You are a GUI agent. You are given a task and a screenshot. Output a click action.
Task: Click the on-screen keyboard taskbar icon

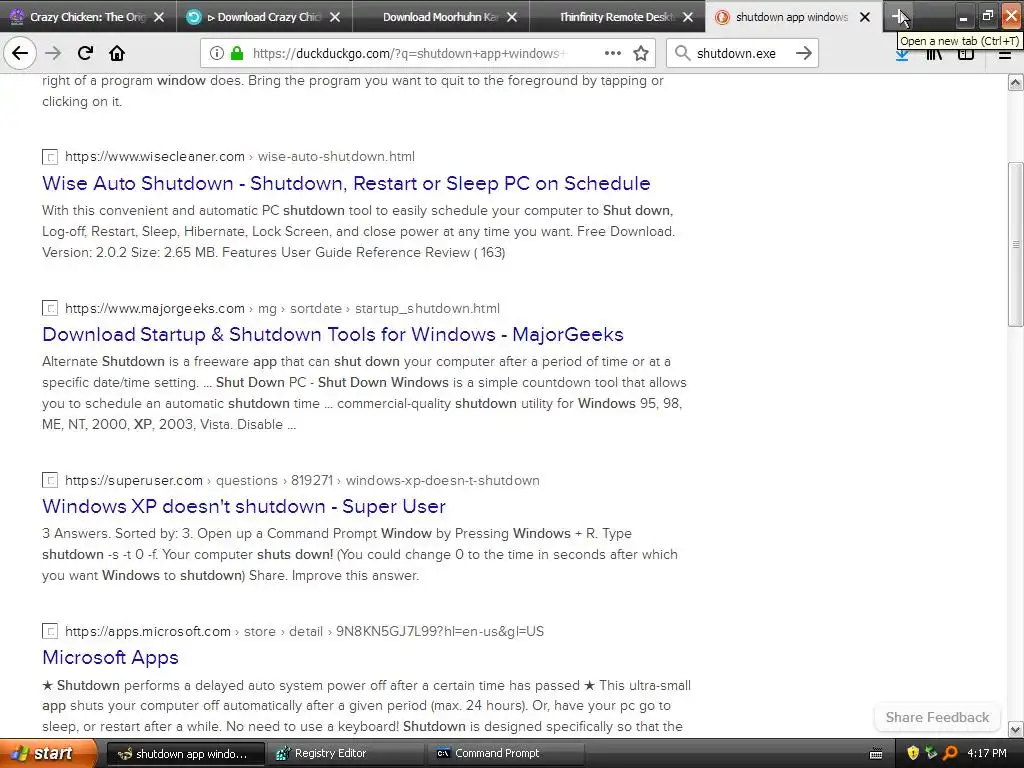coord(876,754)
